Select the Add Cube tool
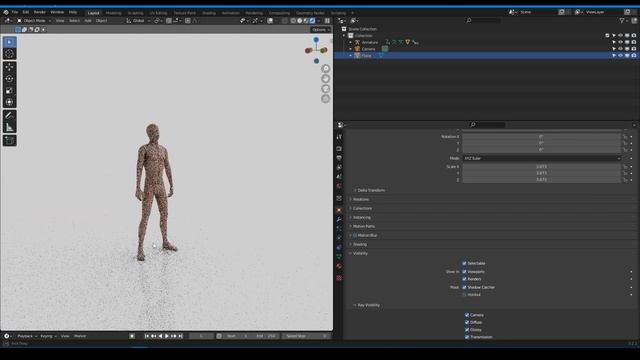640x360 pixels. tap(9, 140)
